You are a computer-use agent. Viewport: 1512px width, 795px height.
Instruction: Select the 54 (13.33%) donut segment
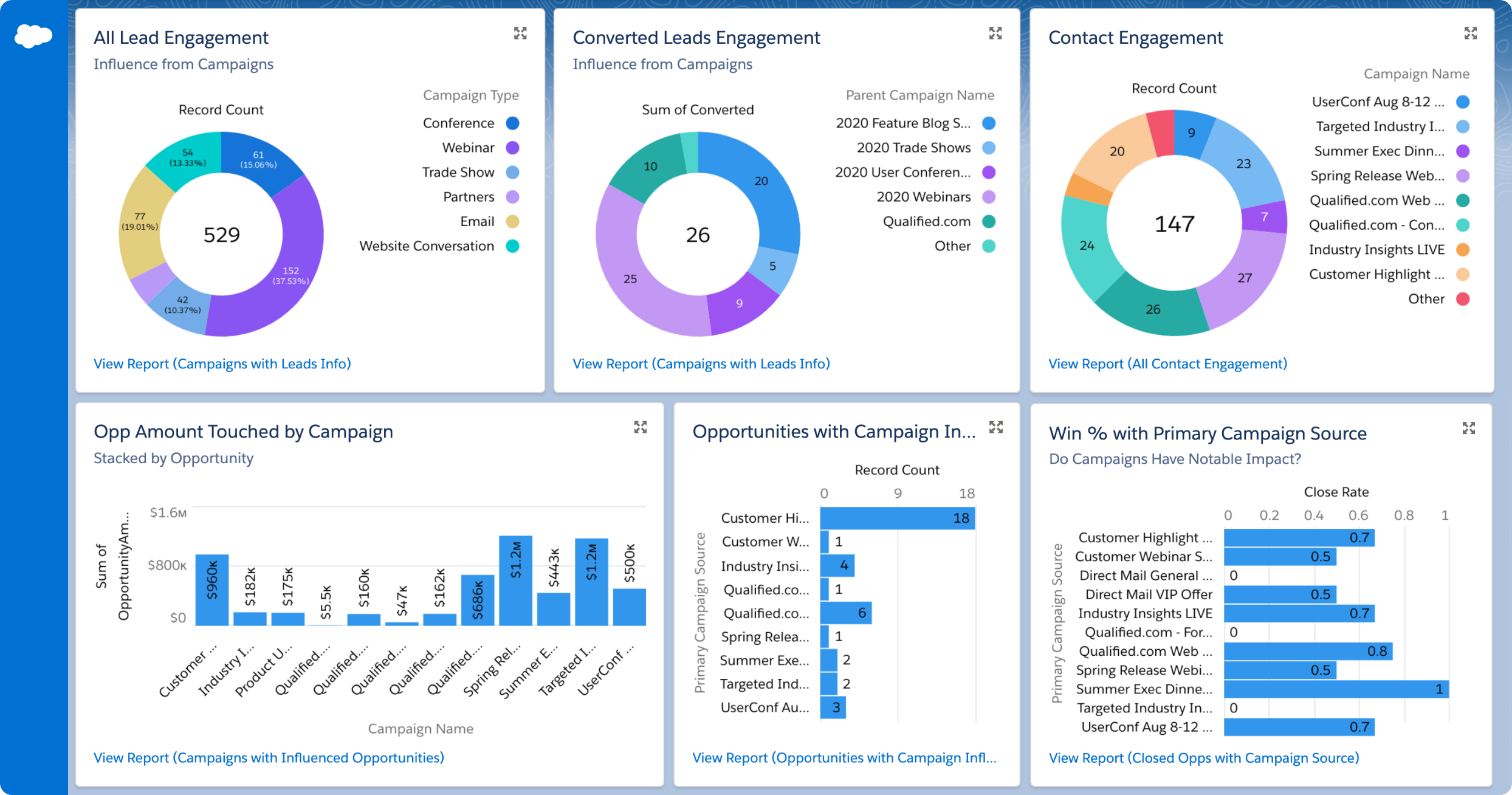[188, 157]
